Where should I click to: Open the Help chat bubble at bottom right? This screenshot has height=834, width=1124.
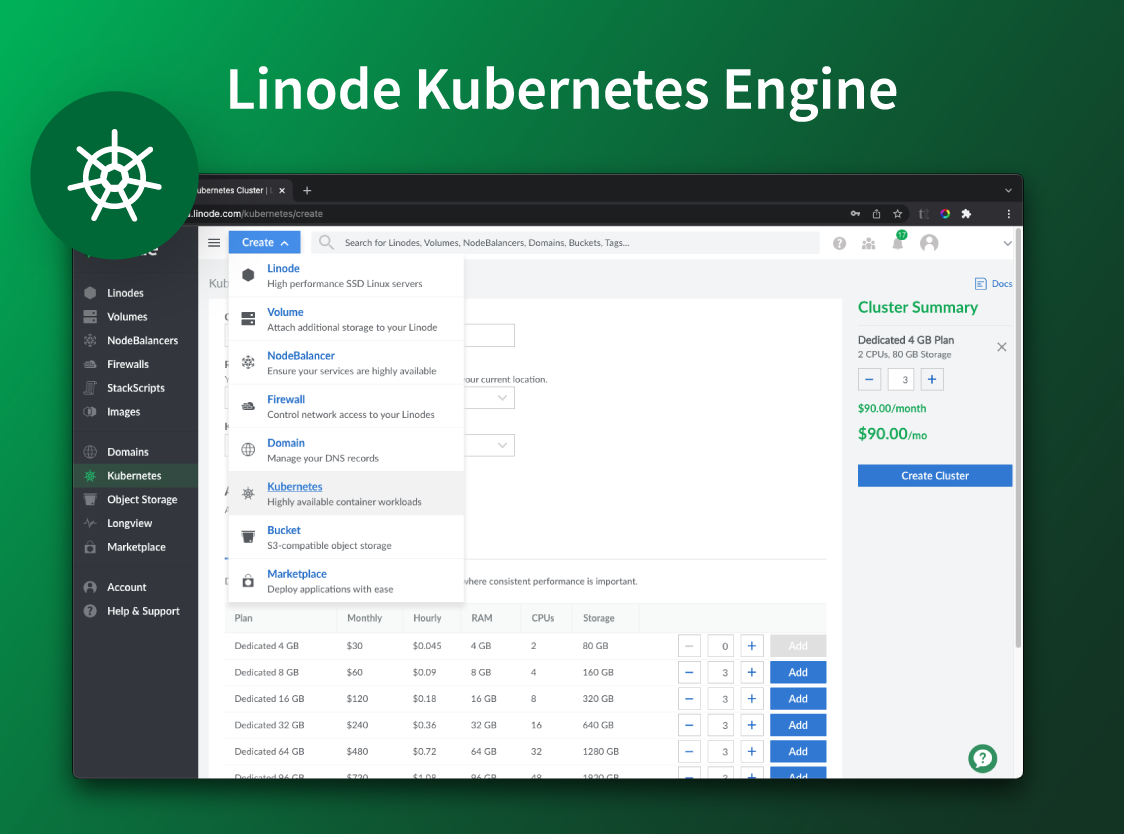[982, 759]
